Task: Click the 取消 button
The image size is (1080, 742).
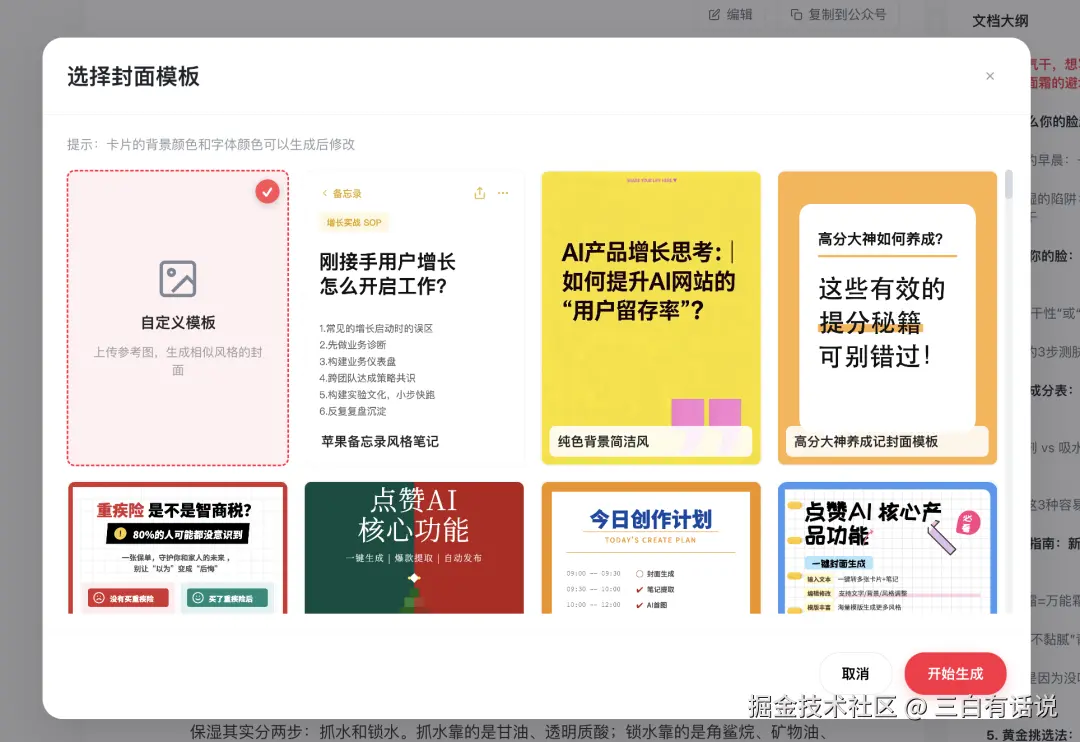Action: [x=855, y=673]
